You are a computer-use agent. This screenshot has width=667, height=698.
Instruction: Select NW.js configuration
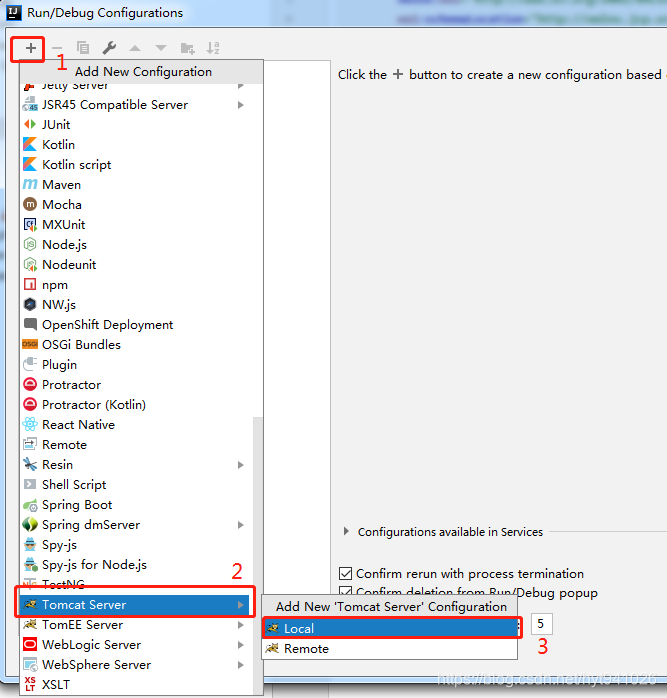141,305
